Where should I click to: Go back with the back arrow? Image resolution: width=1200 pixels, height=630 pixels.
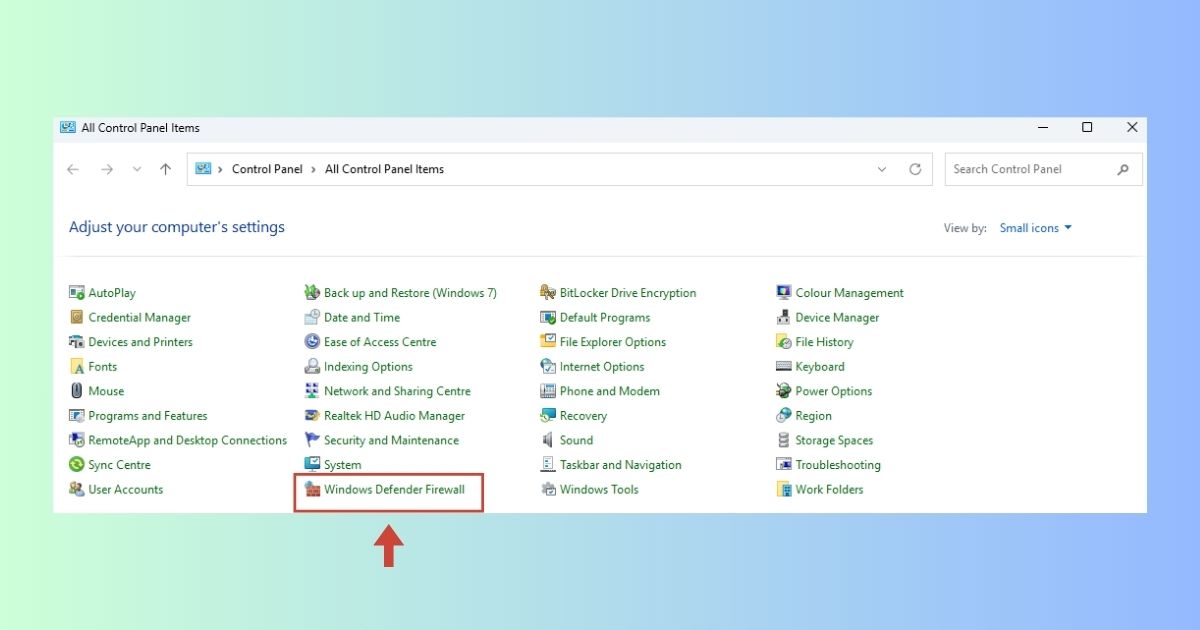(x=73, y=169)
